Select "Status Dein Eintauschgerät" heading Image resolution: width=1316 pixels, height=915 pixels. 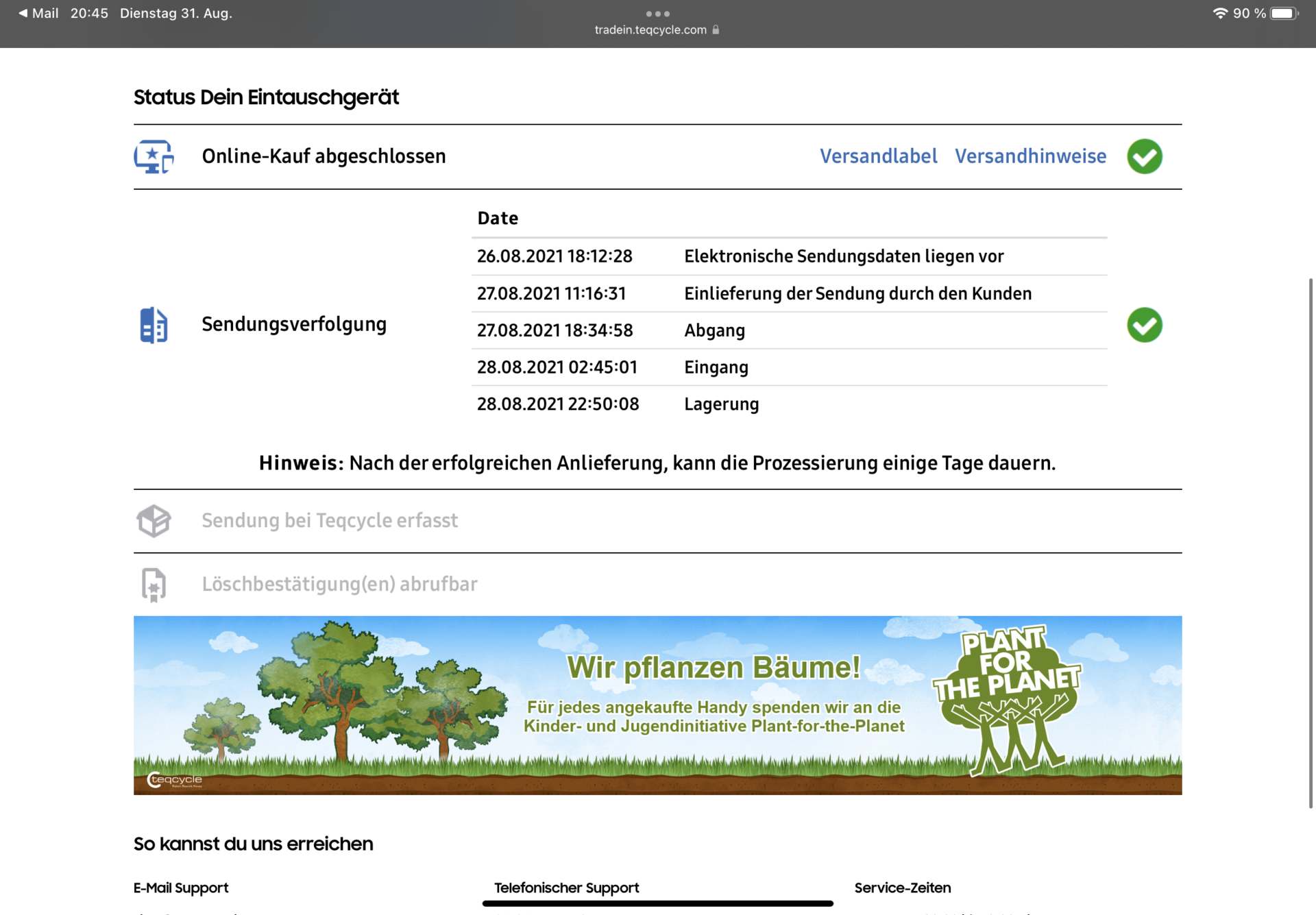click(266, 97)
